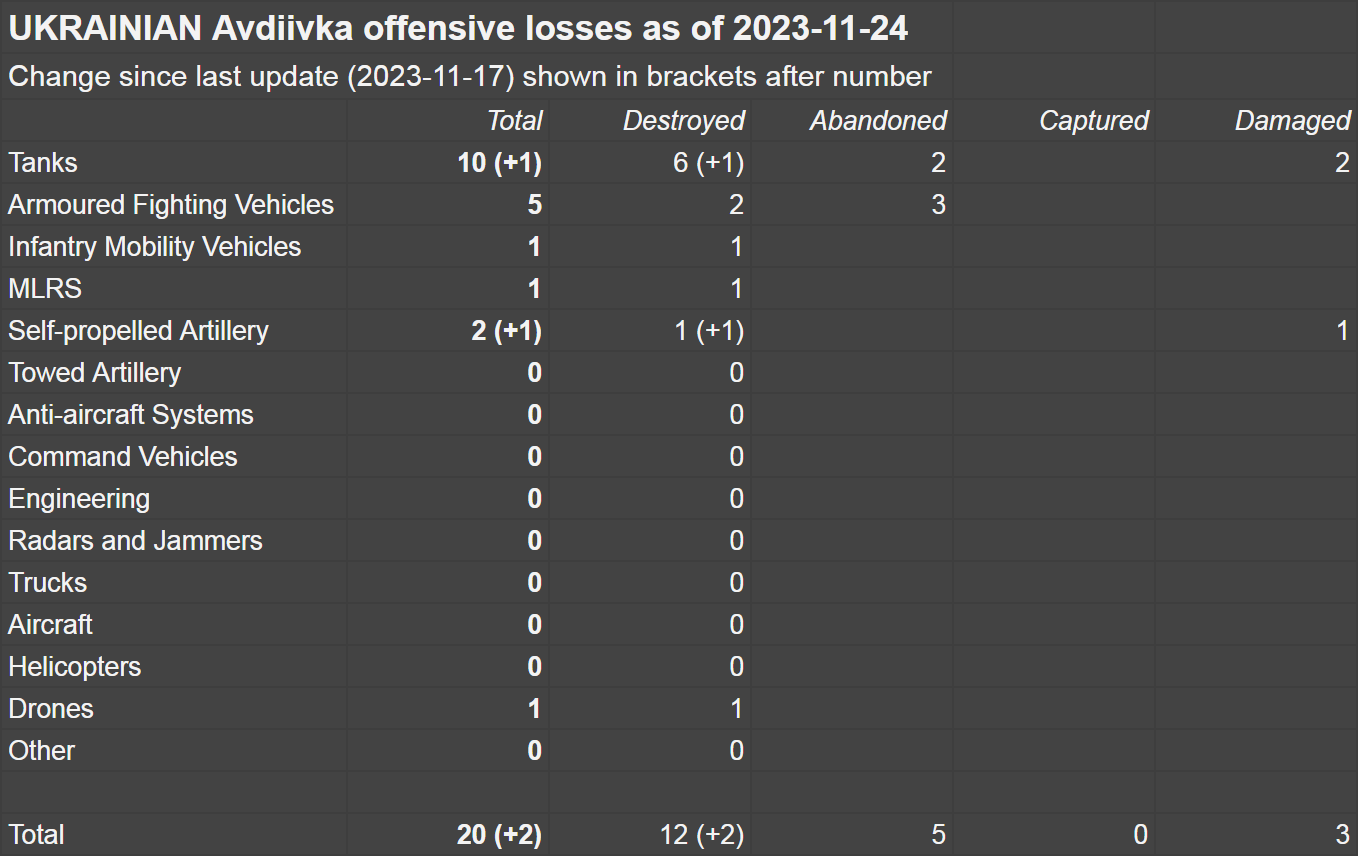Select the 'Tanks' row label
Viewport: 1358px width, 856px height.
coord(43,163)
